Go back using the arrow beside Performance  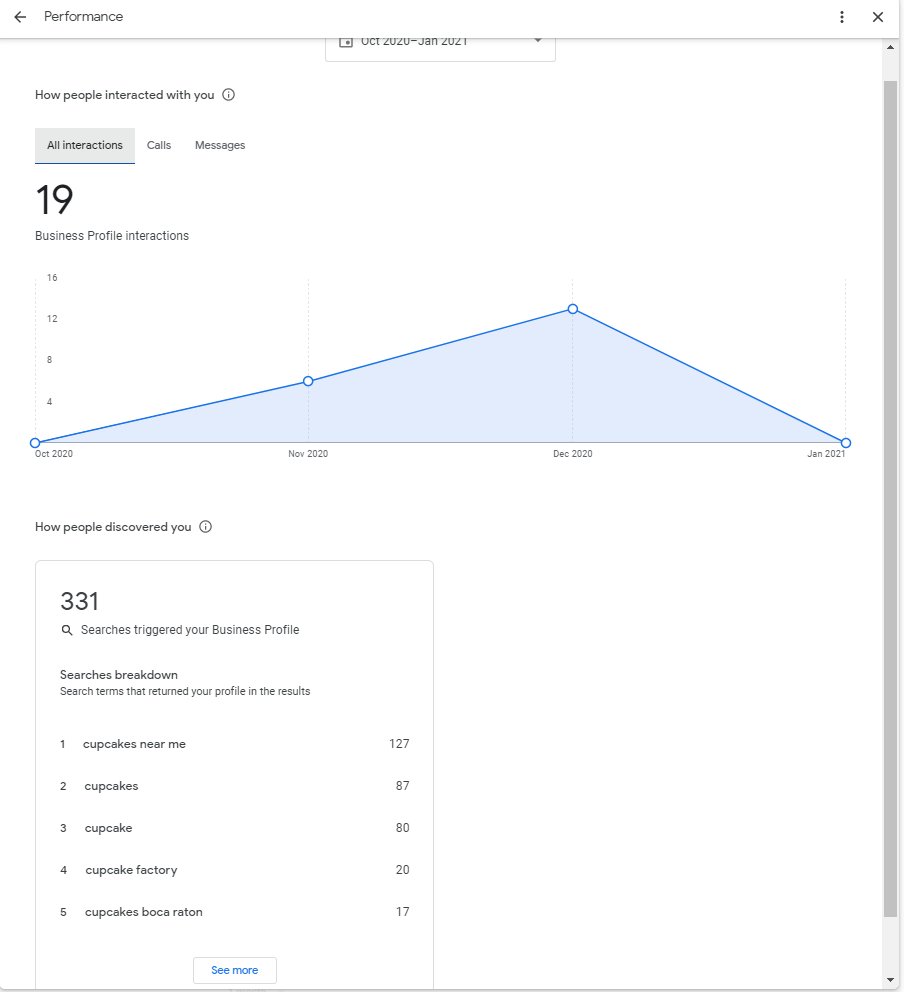[20, 17]
